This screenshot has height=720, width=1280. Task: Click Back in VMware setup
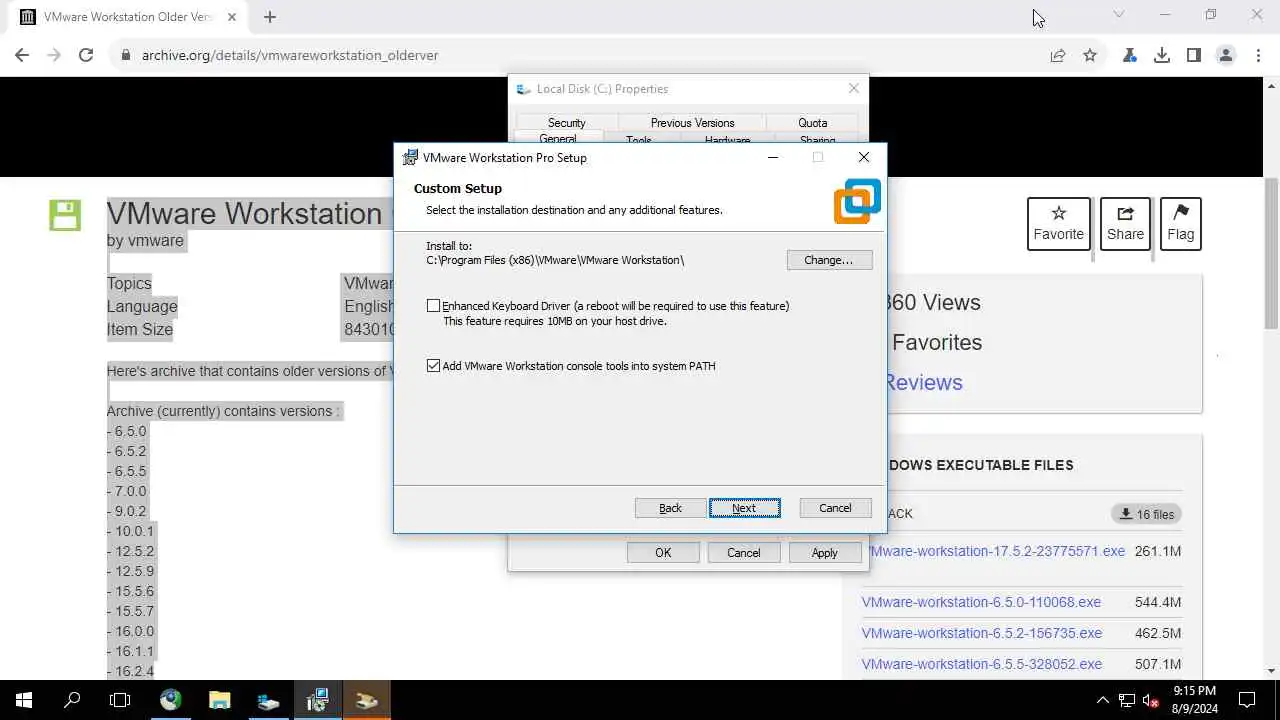670,508
